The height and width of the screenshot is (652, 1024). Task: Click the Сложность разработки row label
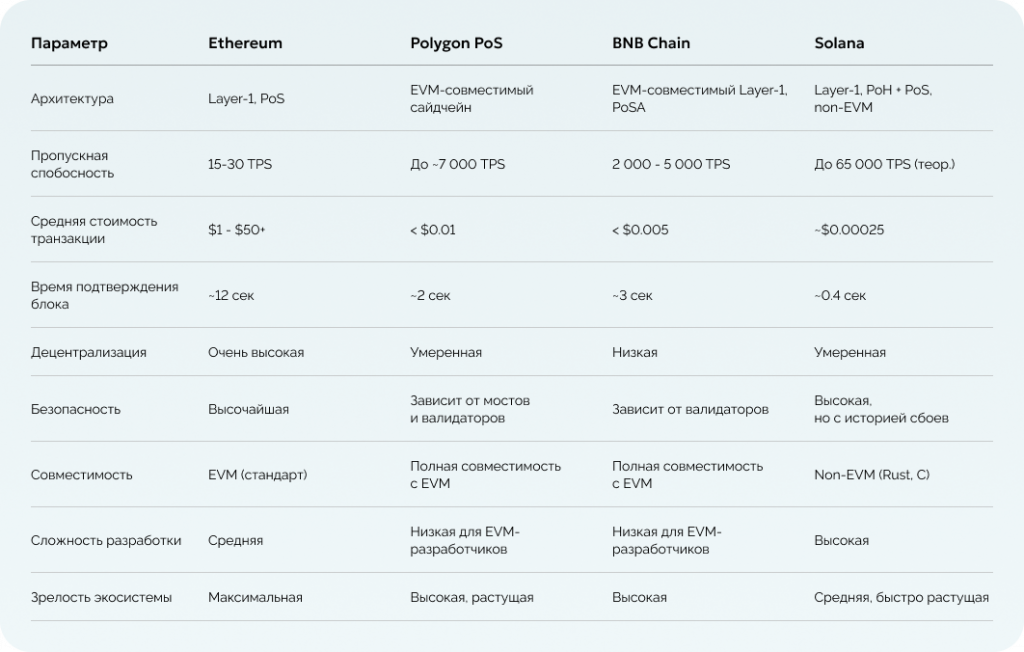pyautogui.click(x=106, y=540)
